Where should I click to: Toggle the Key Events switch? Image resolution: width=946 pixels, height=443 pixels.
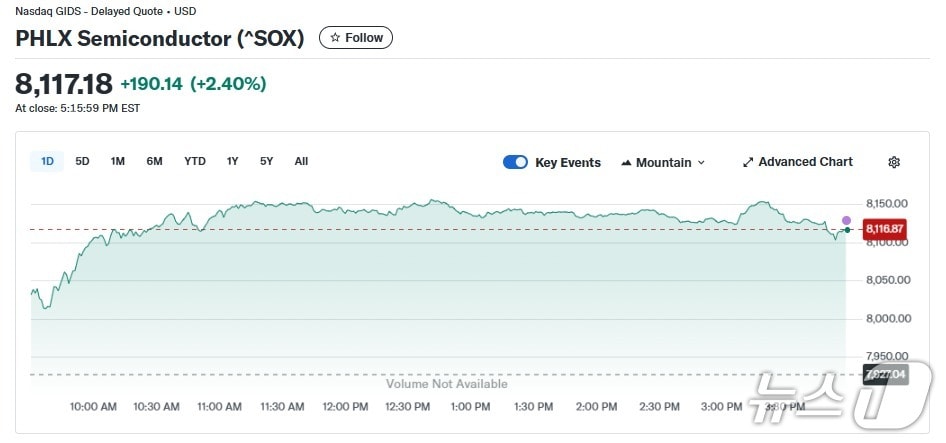(x=515, y=162)
